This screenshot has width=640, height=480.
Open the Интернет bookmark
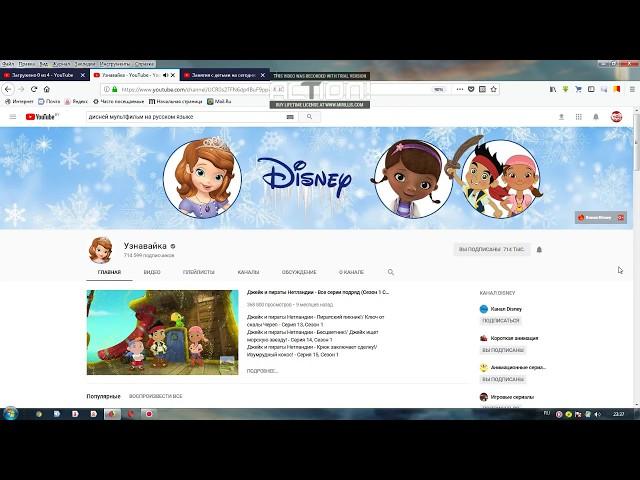[x=19, y=101]
